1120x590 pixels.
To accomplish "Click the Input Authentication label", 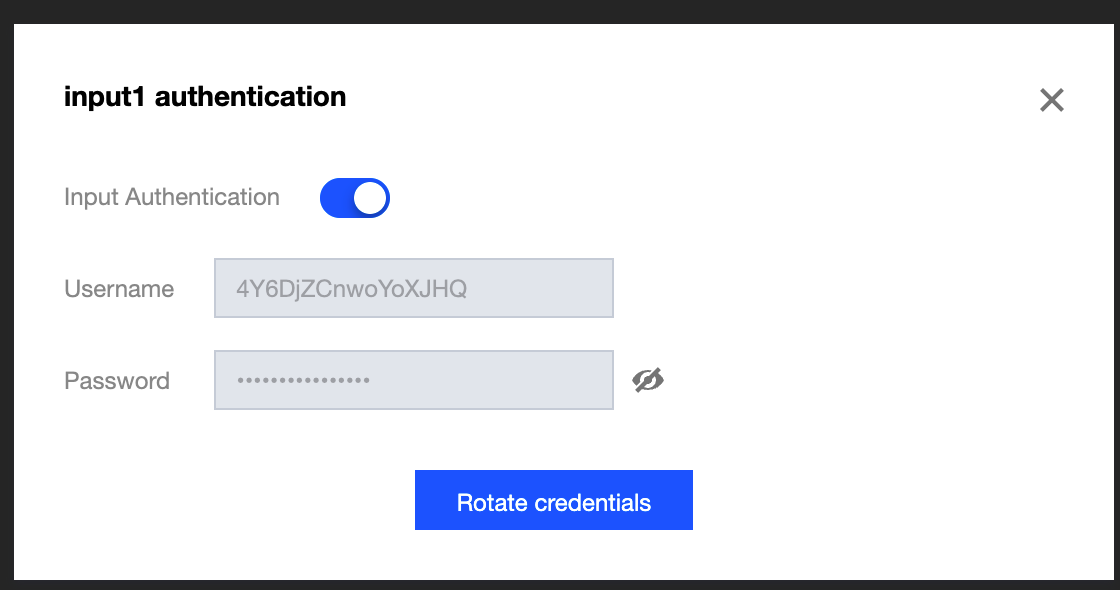I will (171, 197).
